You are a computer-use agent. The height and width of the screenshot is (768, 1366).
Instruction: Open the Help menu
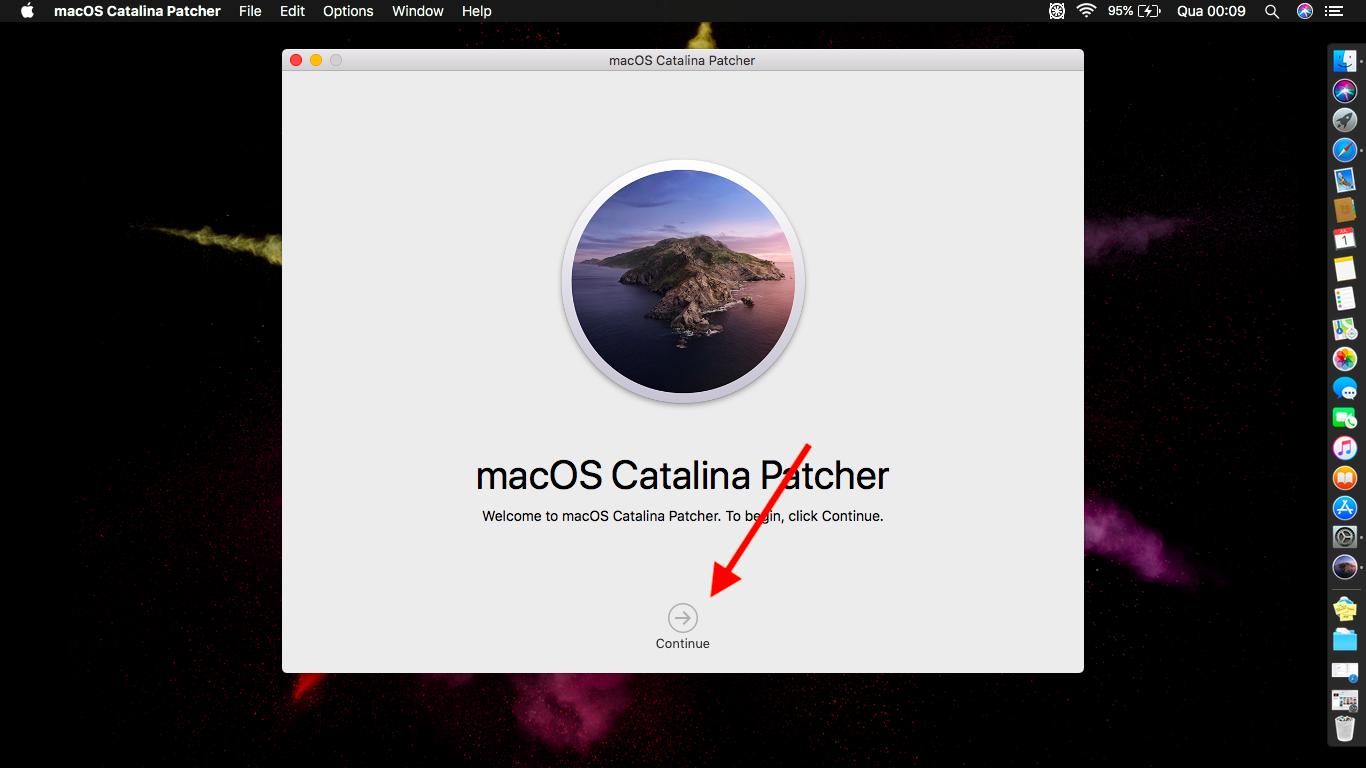[477, 11]
